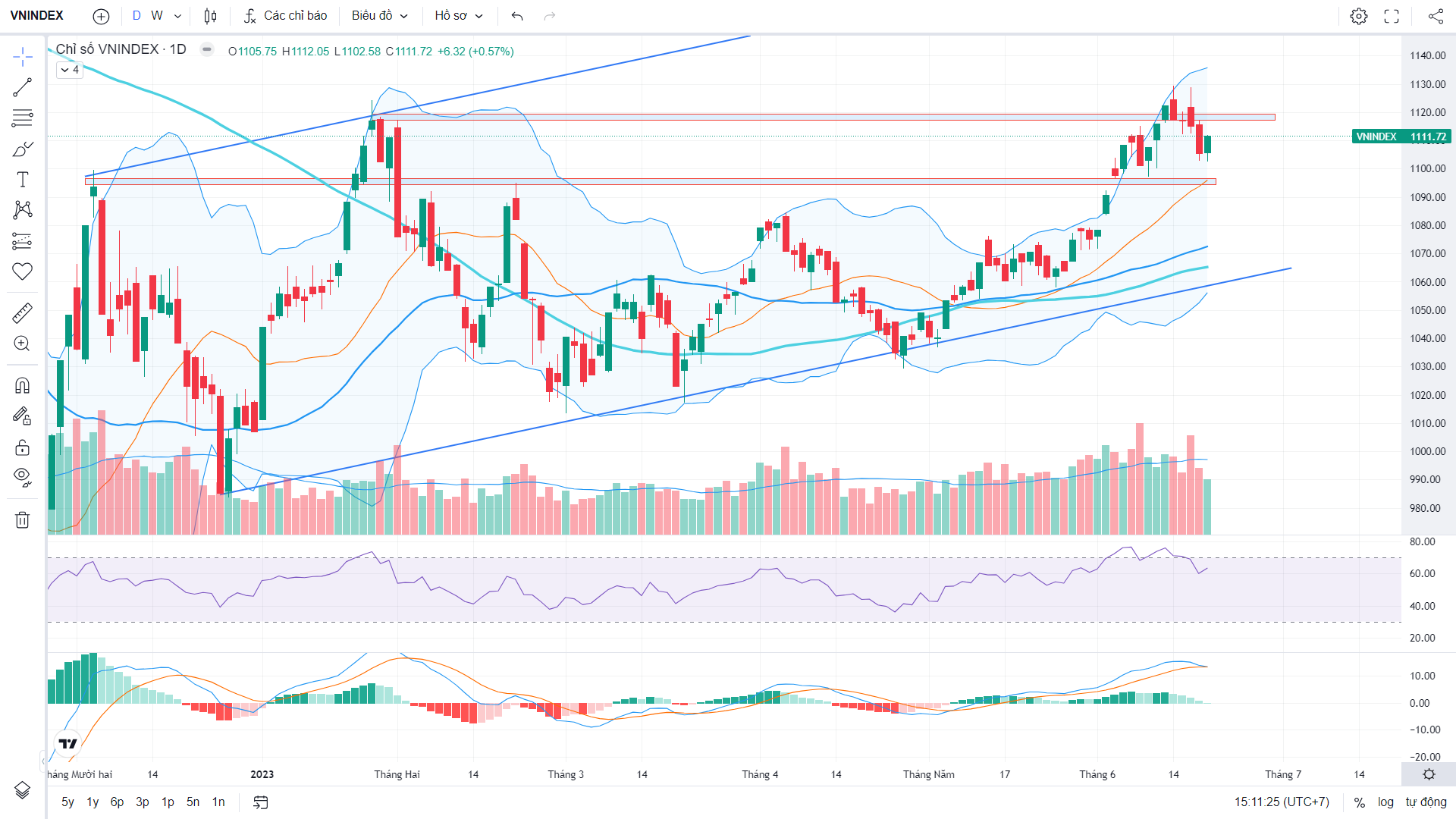Click the heart favorites icon
This screenshot has height=819, width=1456.
[x=23, y=271]
